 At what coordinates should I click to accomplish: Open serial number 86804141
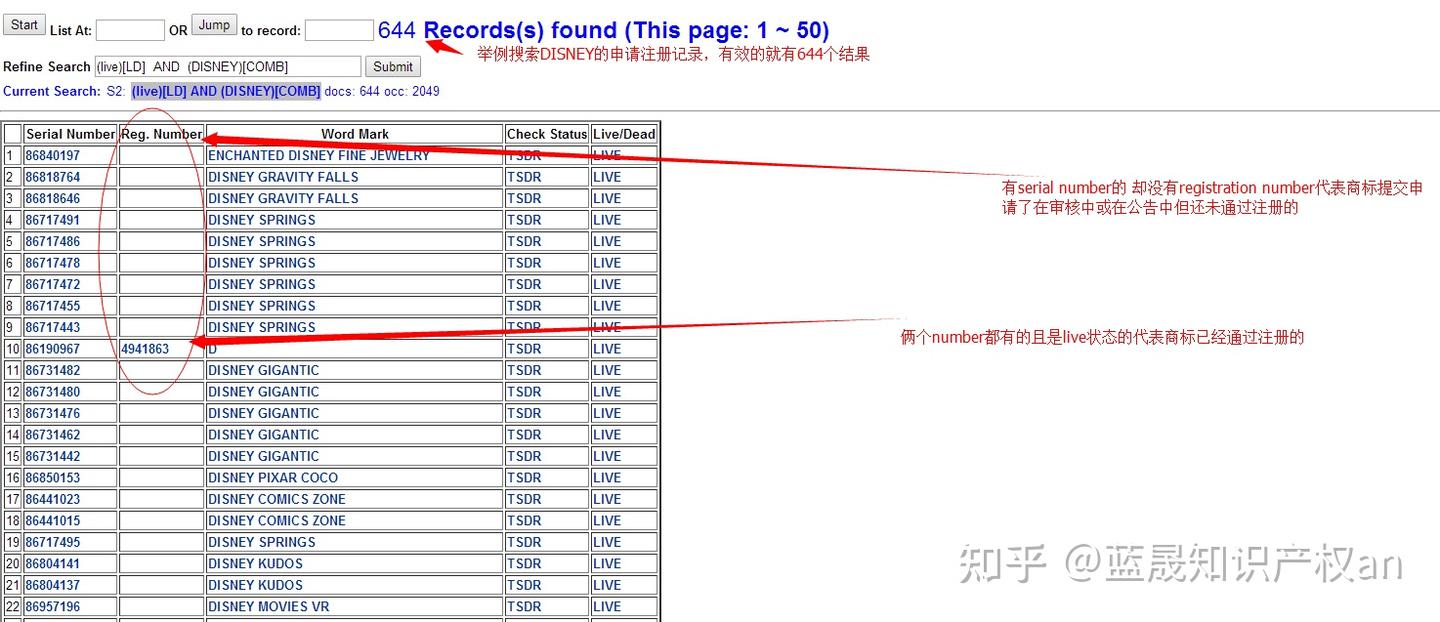(x=53, y=564)
